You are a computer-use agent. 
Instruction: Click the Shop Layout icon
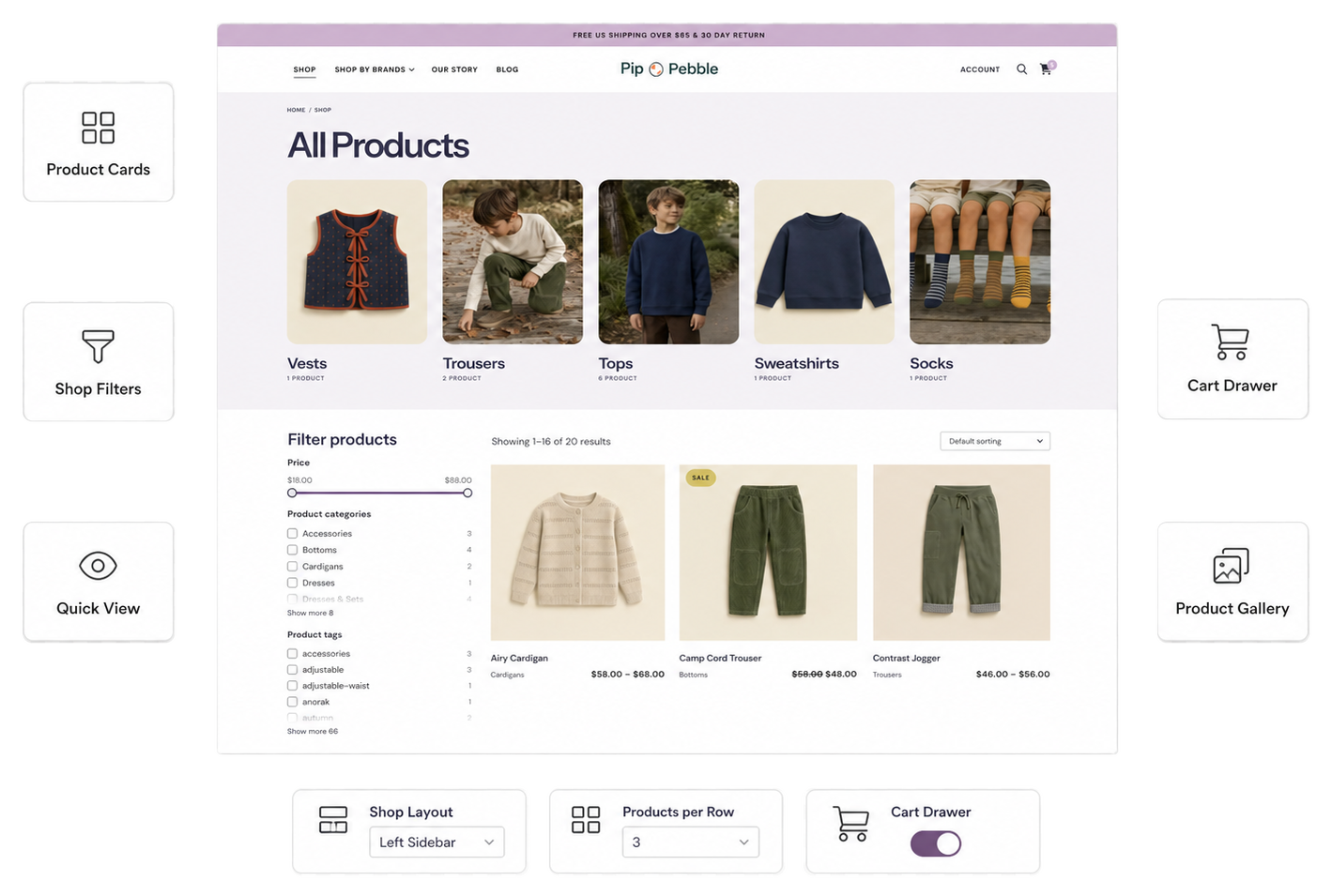[x=333, y=820]
